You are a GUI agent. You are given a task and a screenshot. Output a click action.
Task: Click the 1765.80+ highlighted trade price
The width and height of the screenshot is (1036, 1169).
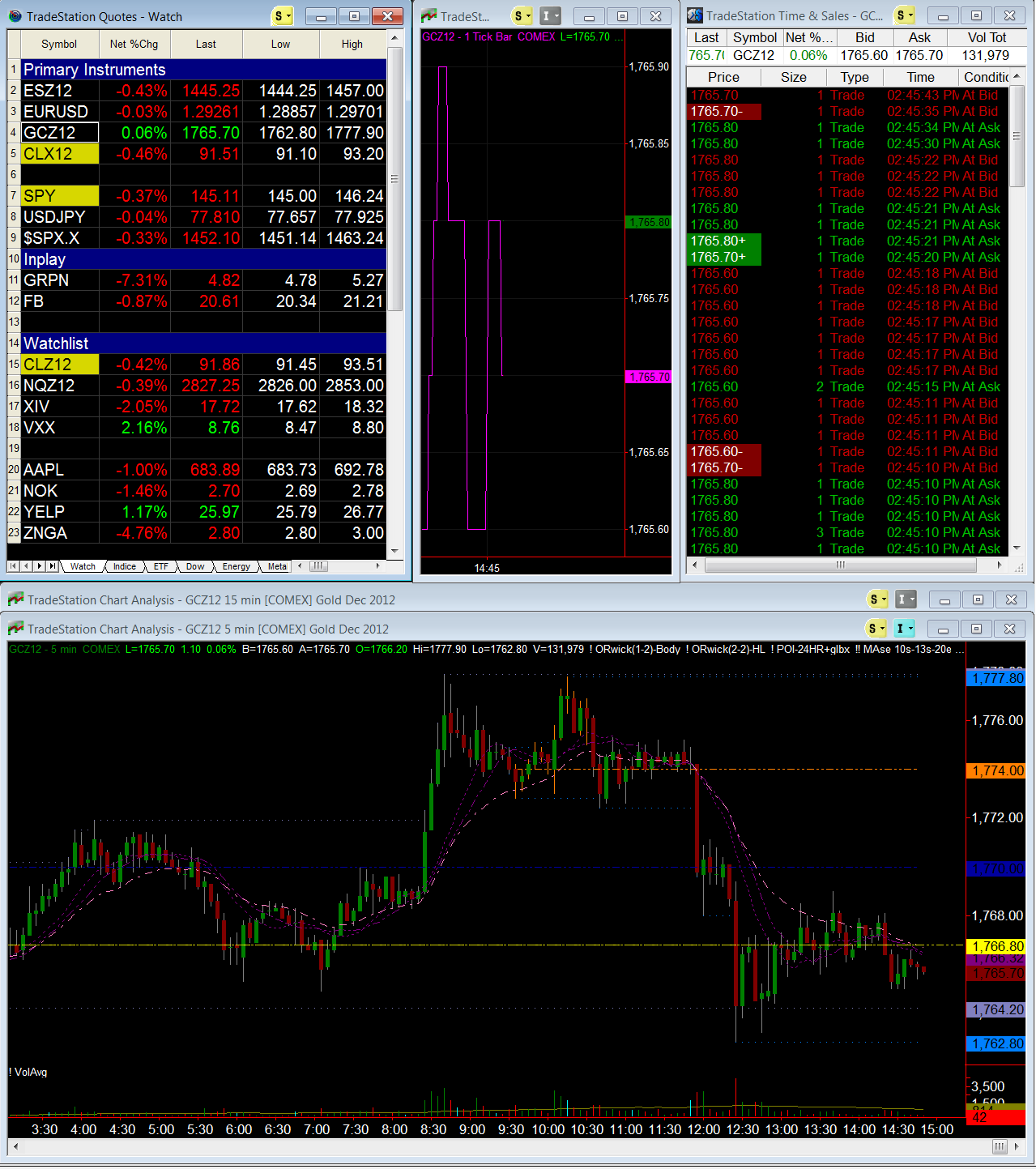(x=724, y=241)
